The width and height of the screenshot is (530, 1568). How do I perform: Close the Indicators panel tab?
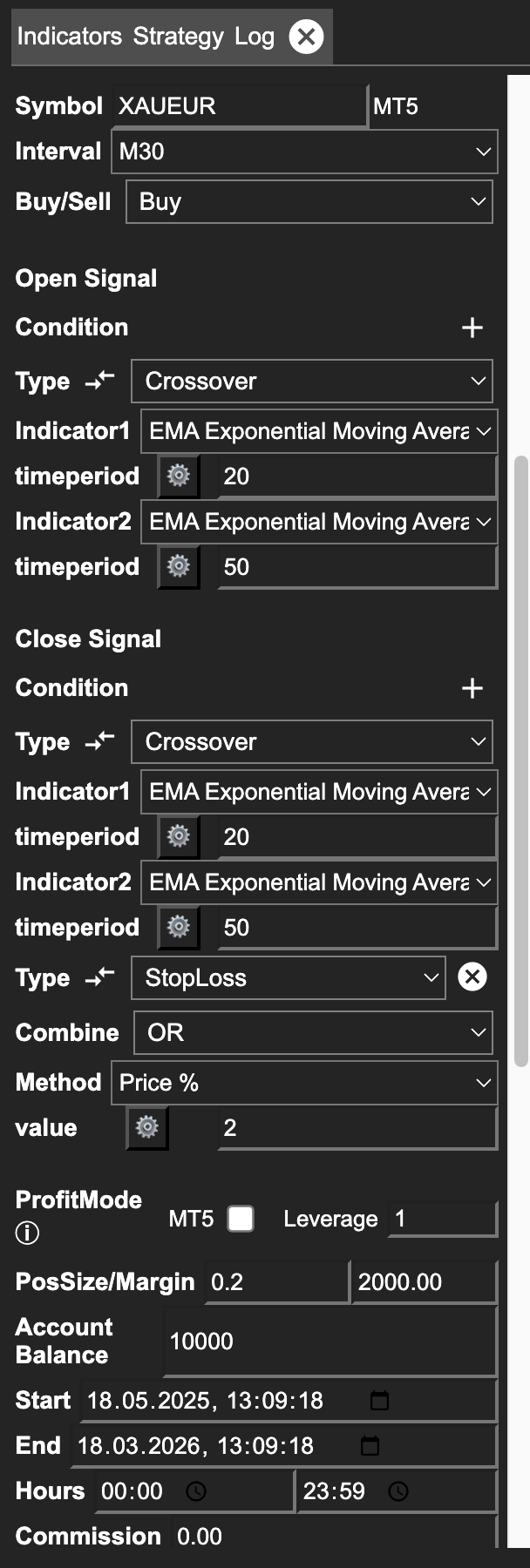[x=304, y=36]
